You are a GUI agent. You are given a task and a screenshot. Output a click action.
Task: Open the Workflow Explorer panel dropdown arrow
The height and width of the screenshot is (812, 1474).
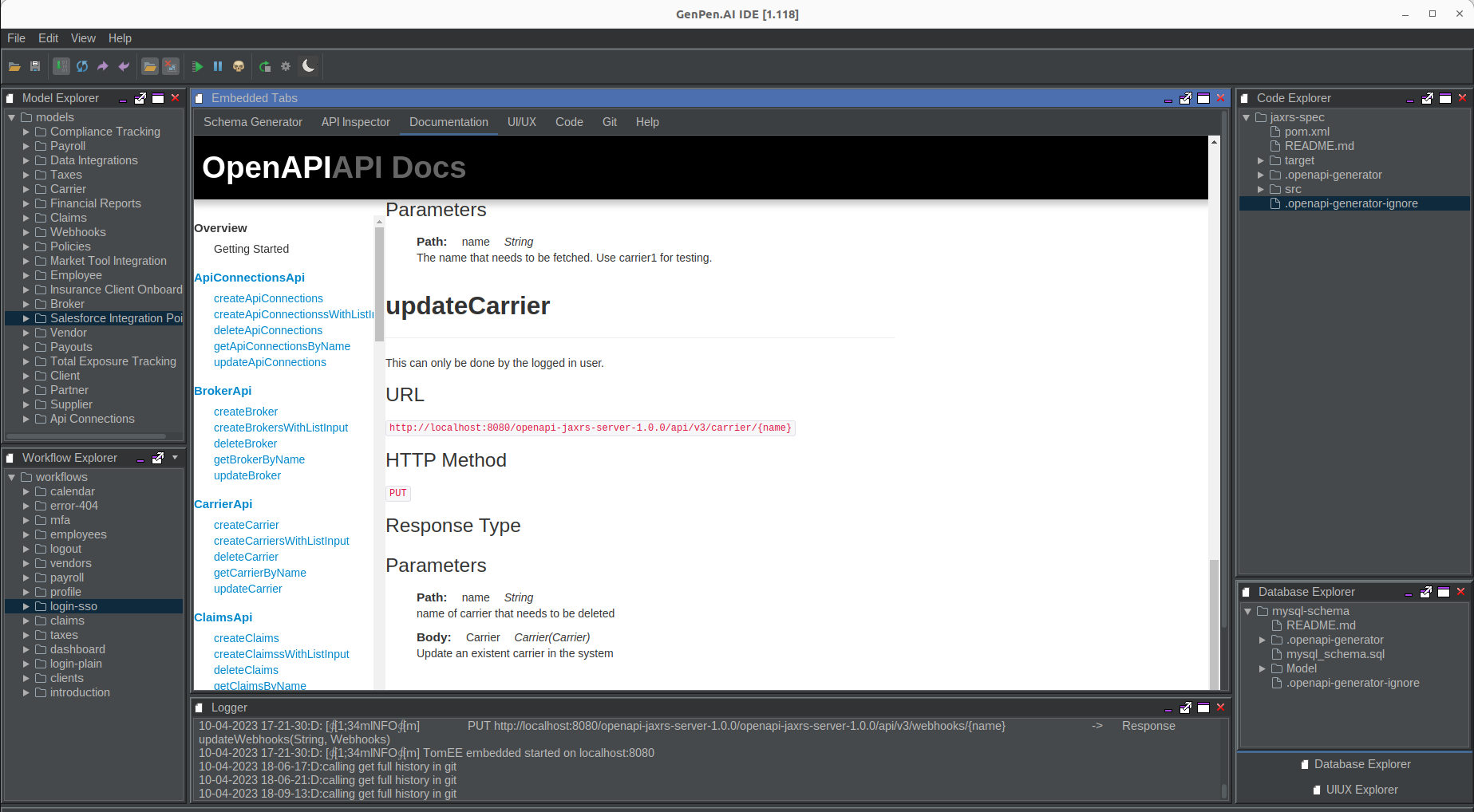click(175, 457)
